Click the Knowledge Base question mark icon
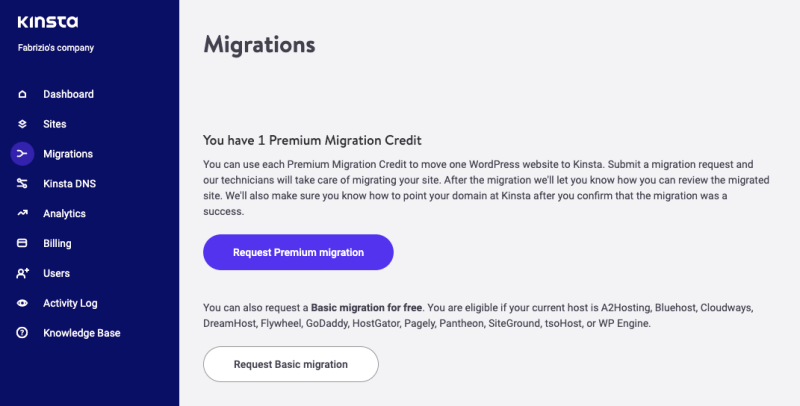This screenshot has width=800, height=406. (22, 333)
